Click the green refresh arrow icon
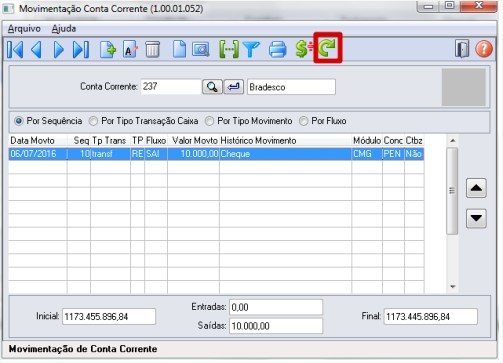 tap(328, 48)
